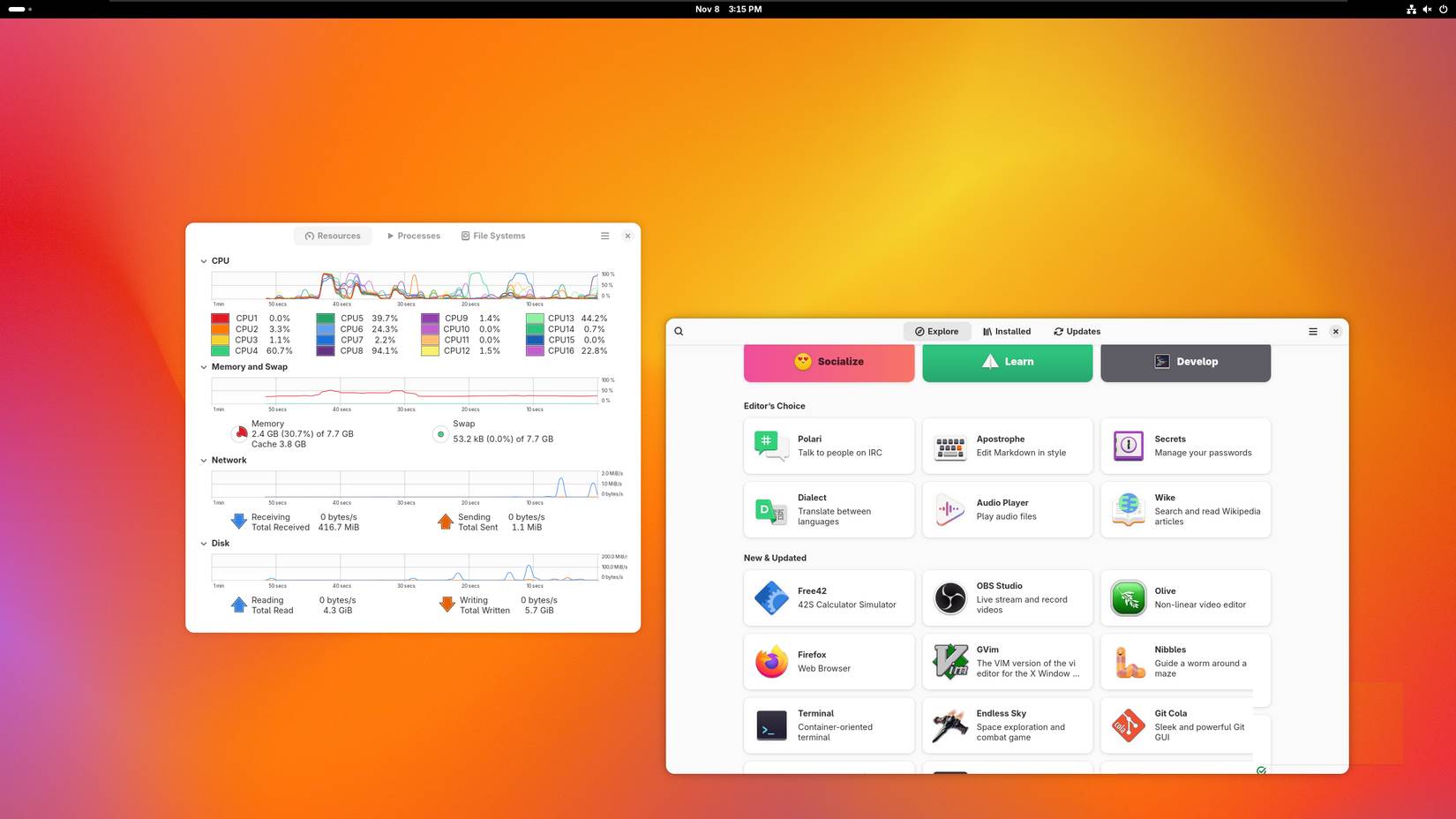Collapse the Network section
Viewport: 1456px width, 819px height.
point(204,461)
